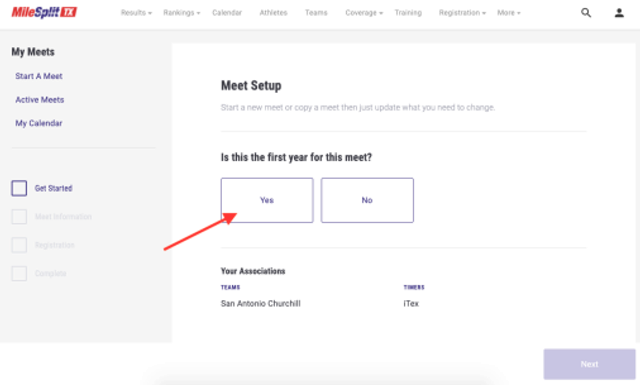This screenshot has width=640, height=385.
Task: Go to the Calendar page
Action: coord(227,13)
